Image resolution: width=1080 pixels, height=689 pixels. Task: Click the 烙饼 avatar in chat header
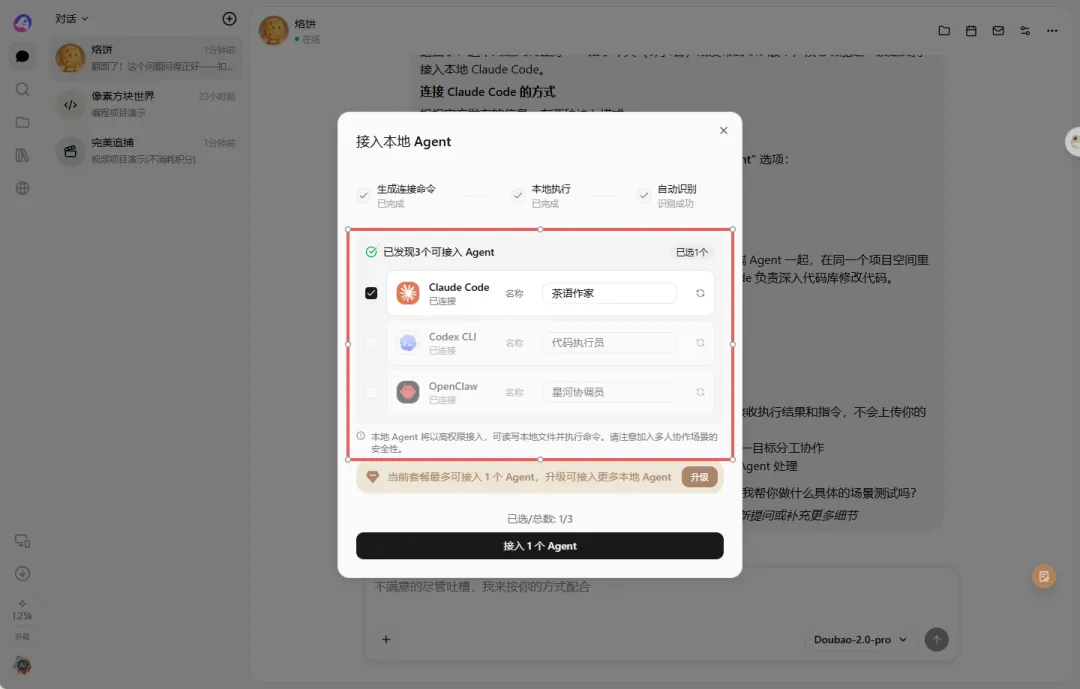click(273, 30)
